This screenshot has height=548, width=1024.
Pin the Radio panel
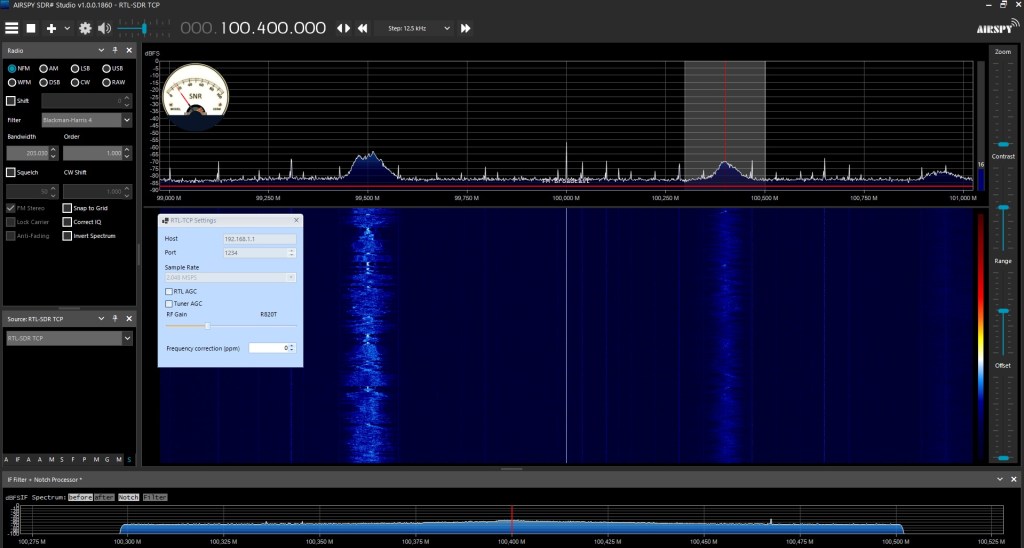[116, 50]
